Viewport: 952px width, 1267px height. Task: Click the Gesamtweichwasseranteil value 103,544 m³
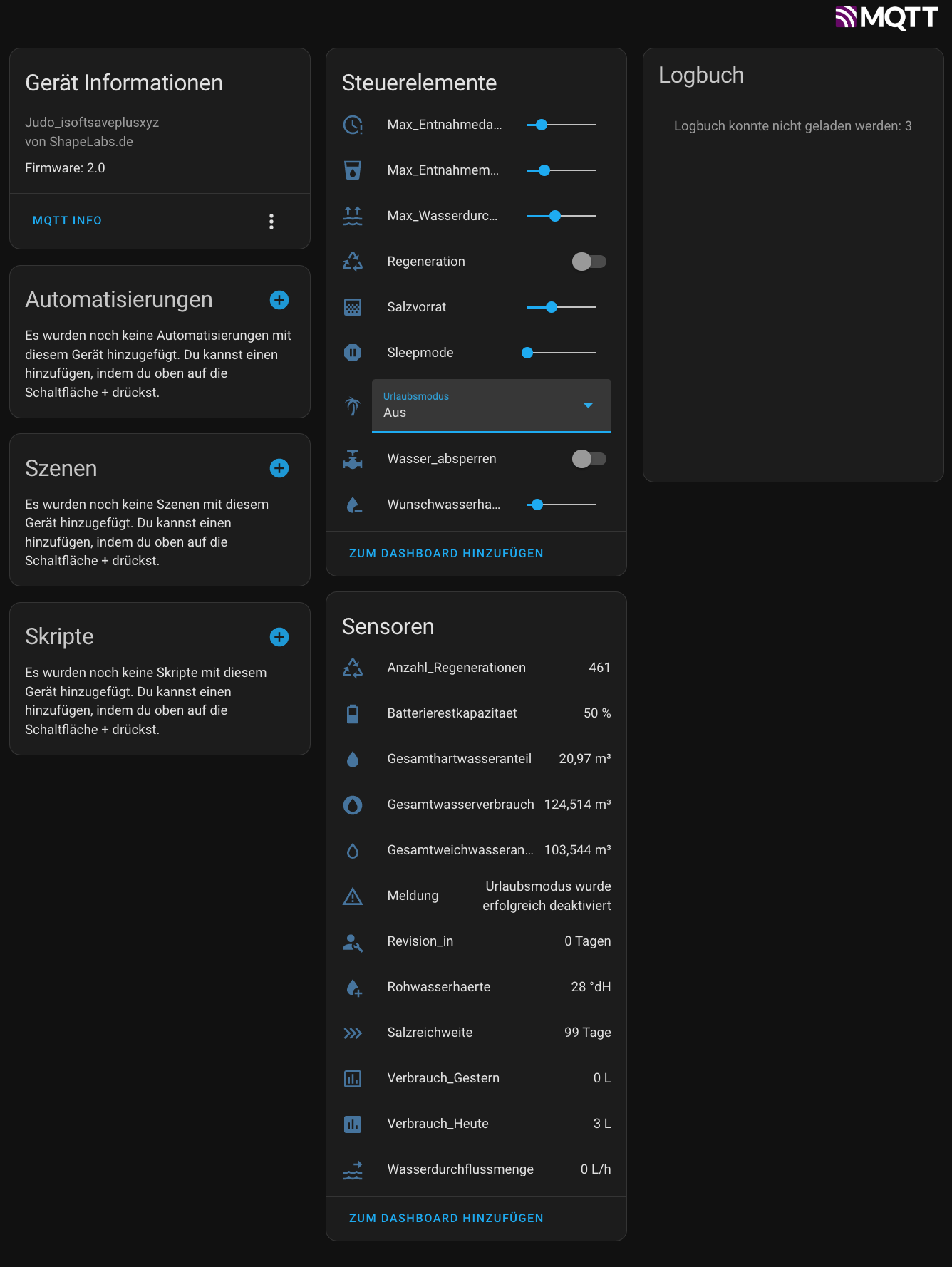pyautogui.click(x=578, y=850)
